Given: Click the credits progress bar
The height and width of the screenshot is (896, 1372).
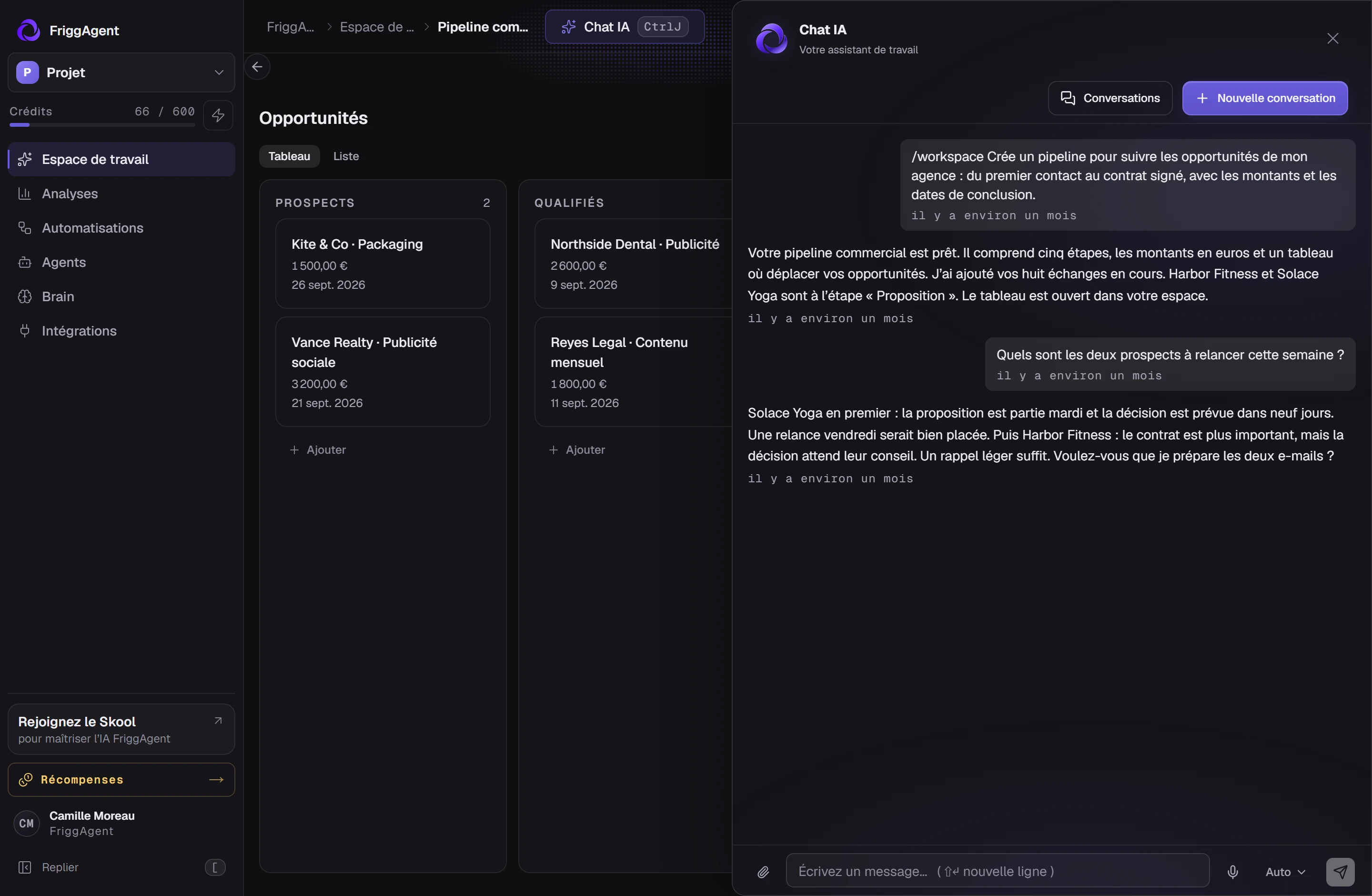Looking at the screenshot, I should pyautogui.click(x=102, y=124).
